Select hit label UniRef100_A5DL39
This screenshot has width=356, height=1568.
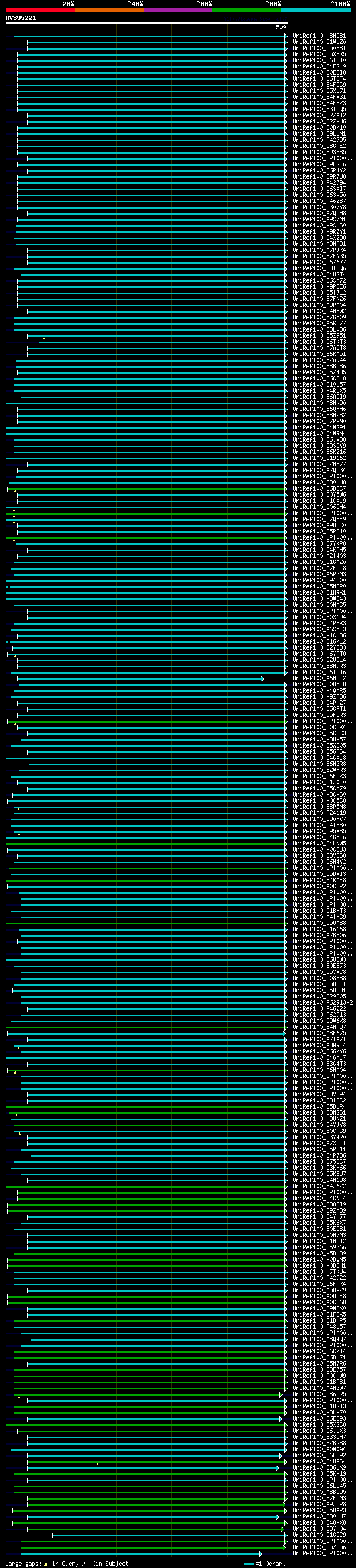[x=319, y=1254]
